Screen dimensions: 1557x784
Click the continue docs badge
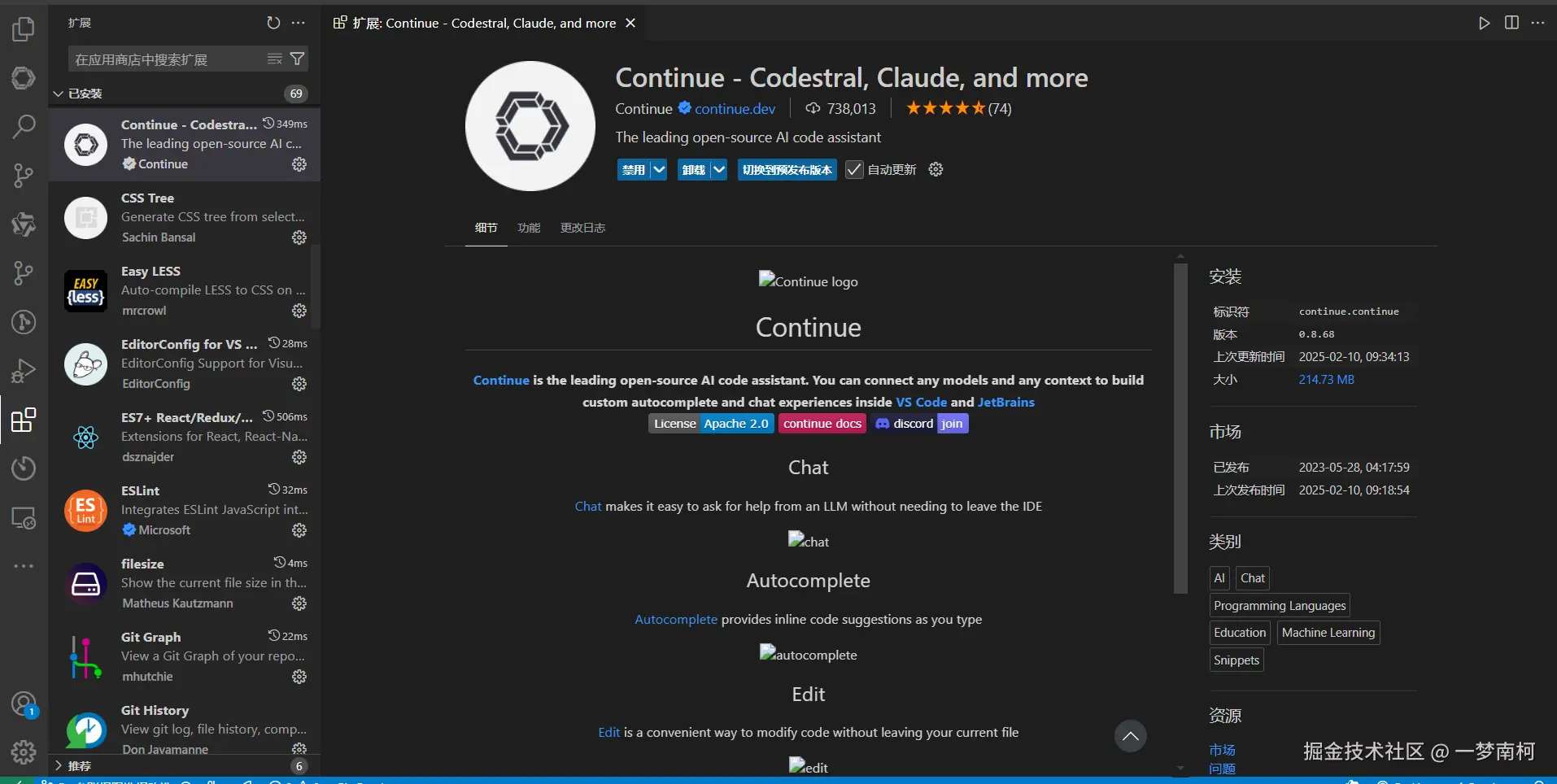(822, 424)
